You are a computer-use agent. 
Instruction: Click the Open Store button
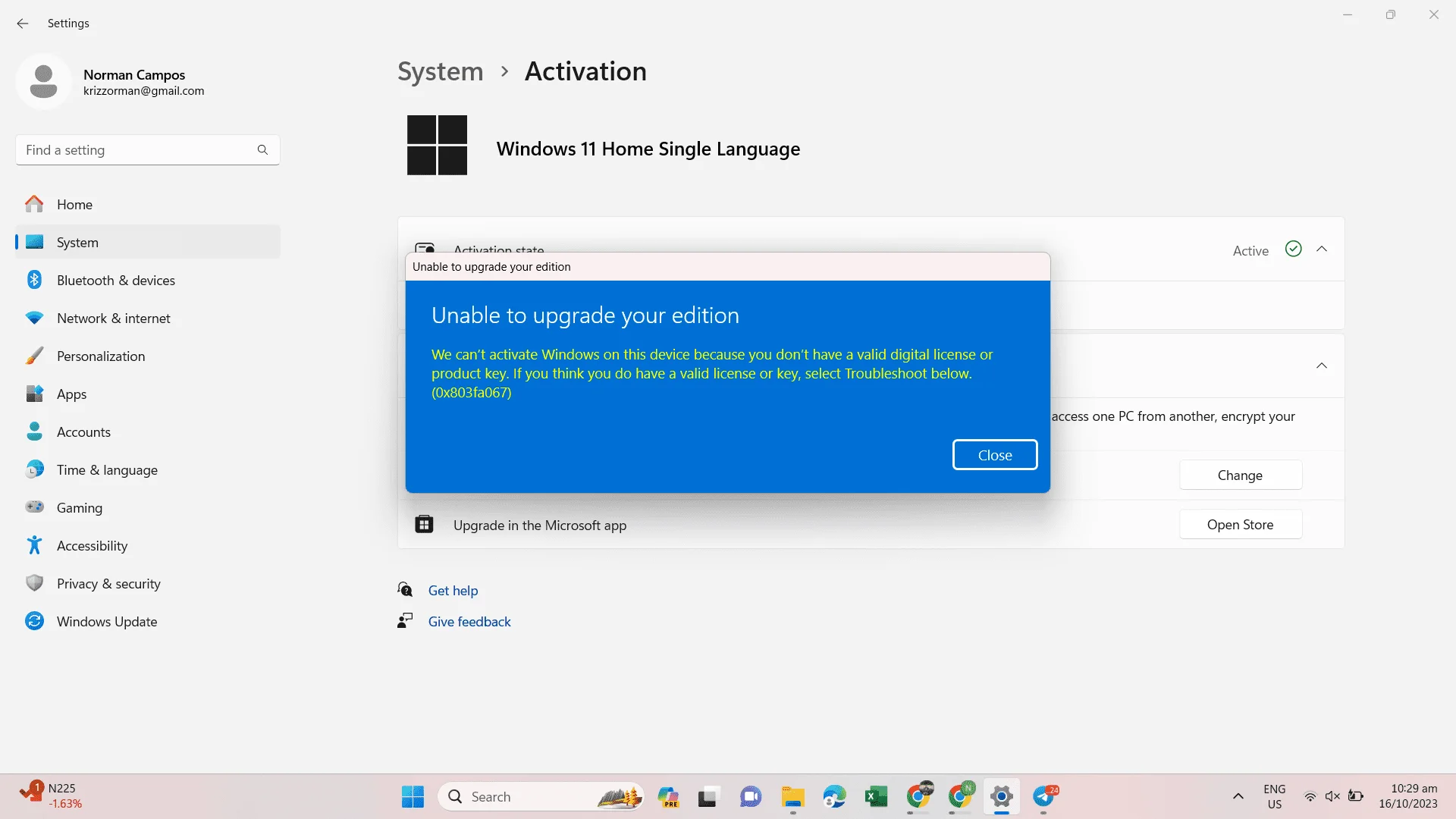[1241, 524]
